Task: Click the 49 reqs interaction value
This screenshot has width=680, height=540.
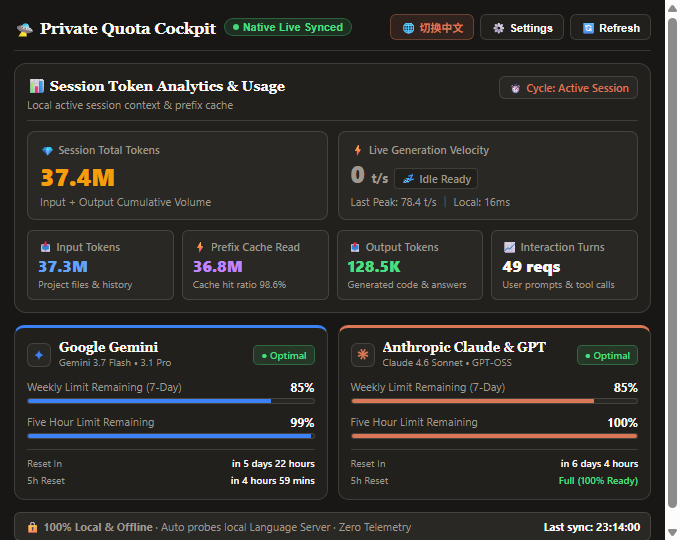Action: click(531, 267)
